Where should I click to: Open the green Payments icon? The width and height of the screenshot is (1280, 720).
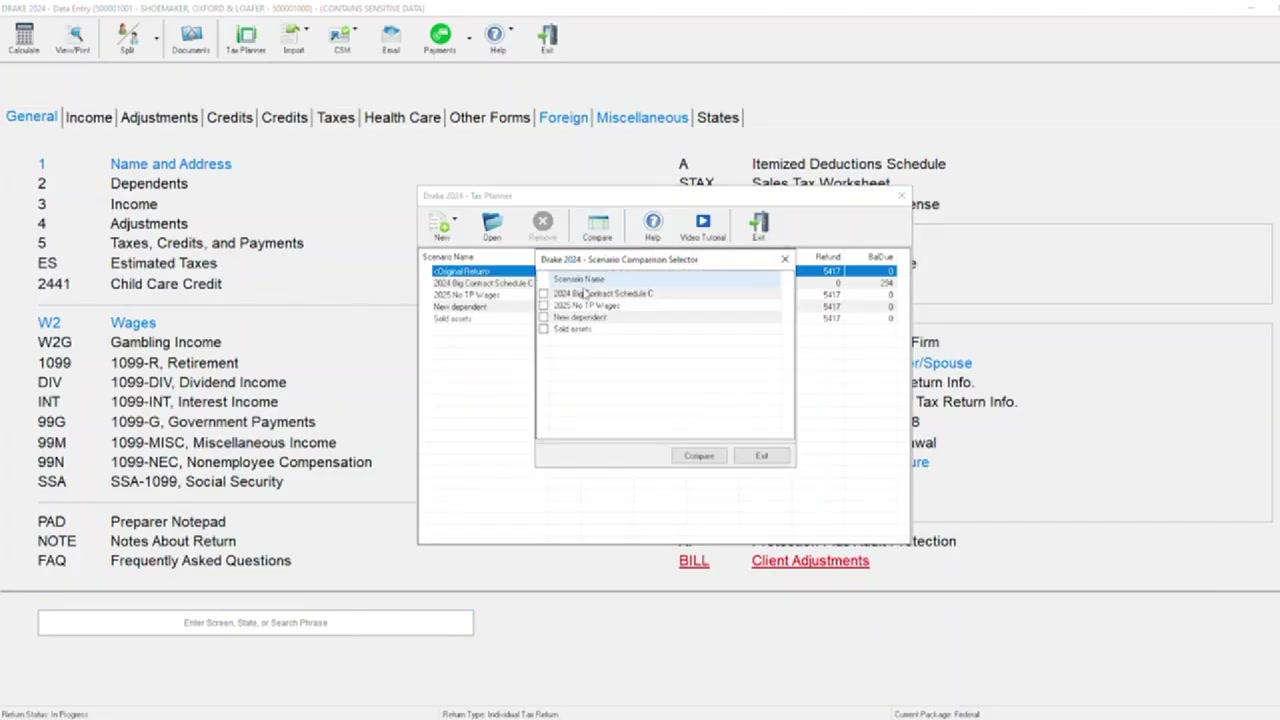point(440,39)
